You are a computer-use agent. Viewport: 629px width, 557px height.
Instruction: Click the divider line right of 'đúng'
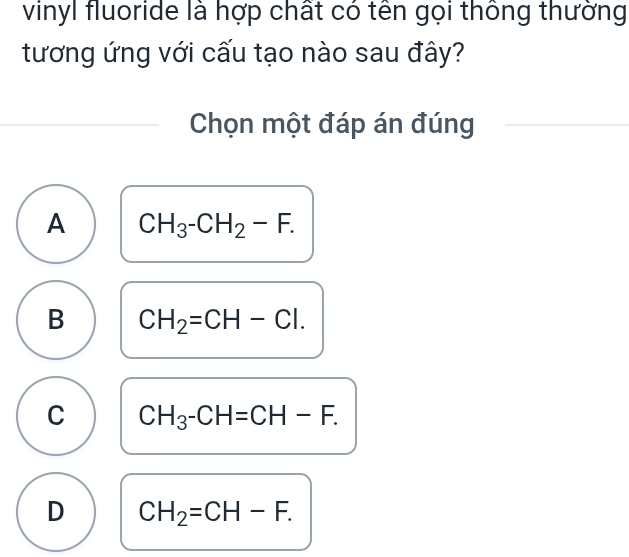[567, 125]
